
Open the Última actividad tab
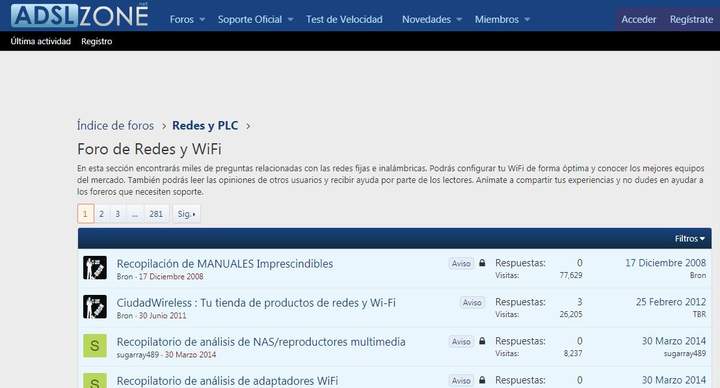click(41, 41)
